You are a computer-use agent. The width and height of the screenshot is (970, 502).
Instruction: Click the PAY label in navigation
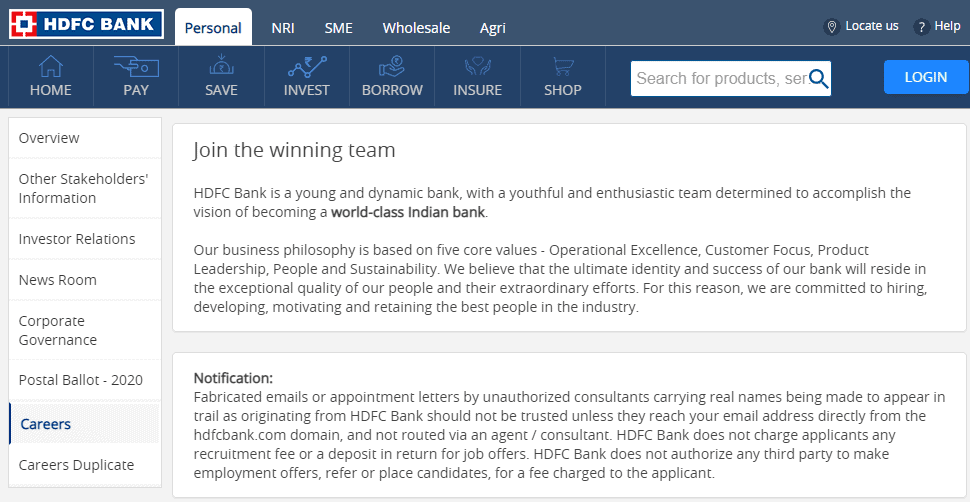[136, 90]
